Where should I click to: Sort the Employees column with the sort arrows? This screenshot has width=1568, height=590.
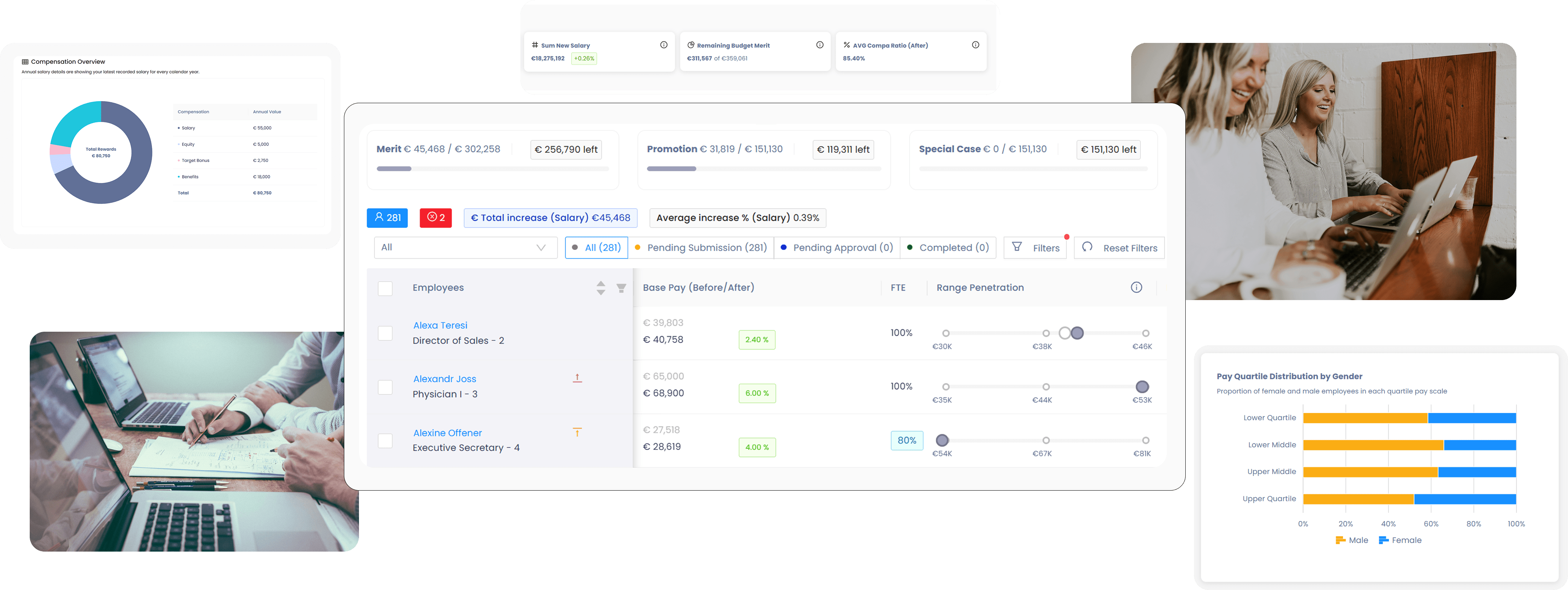point(600,288)
